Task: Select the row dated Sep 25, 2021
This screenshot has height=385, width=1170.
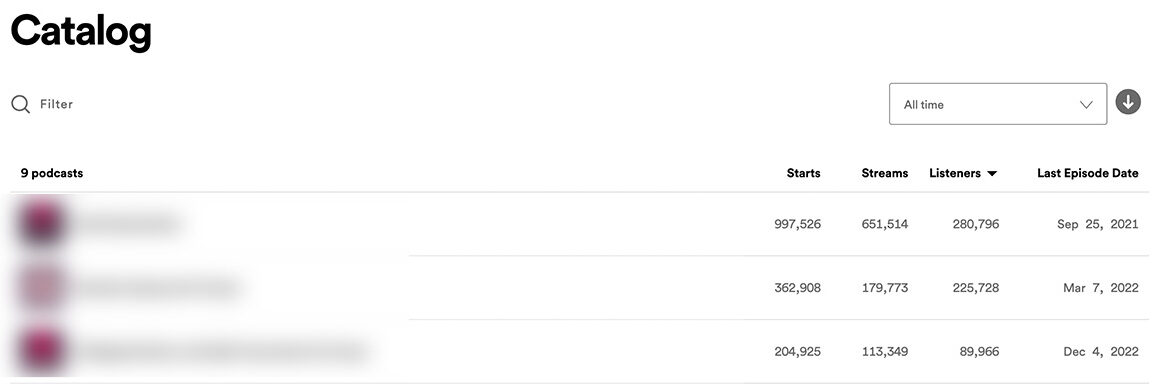Action: (x=580, y=224)
